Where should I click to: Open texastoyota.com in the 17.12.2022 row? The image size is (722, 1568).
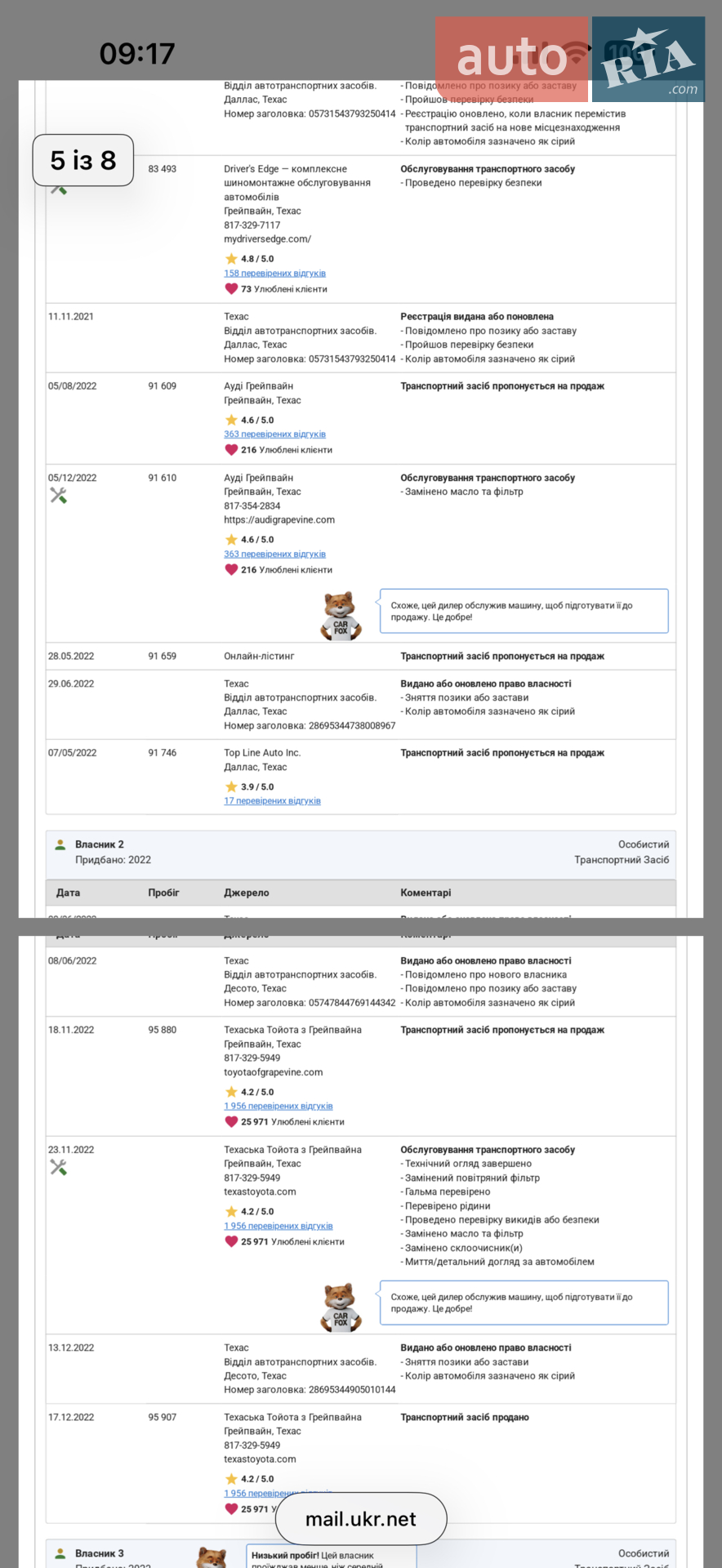tap(260, 1459)
